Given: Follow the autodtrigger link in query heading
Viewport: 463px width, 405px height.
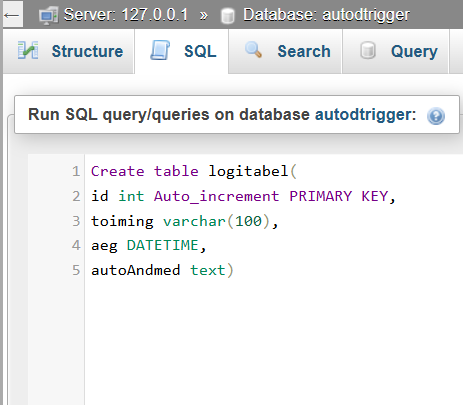Looking at the screenshot, I should (365, 115).
